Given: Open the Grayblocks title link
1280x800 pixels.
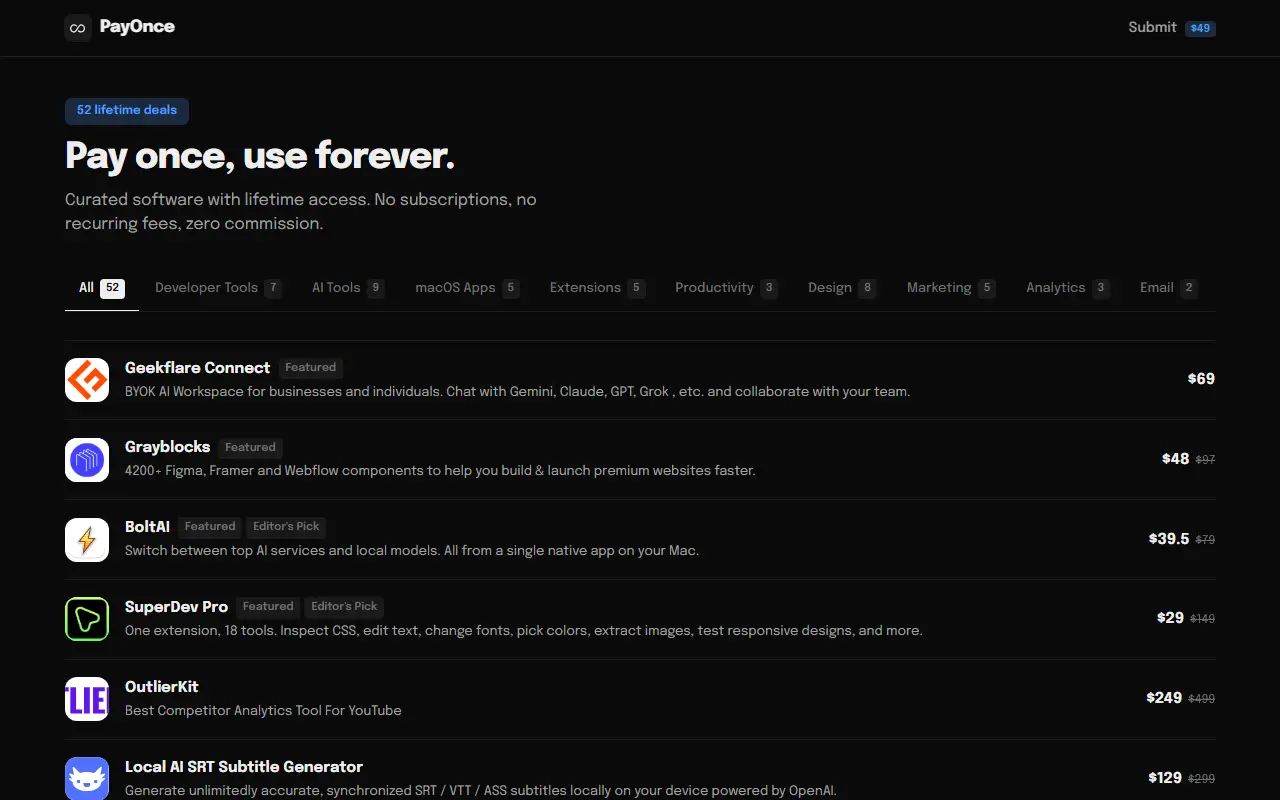Looking at the screenshot, I should coord(167,447).
